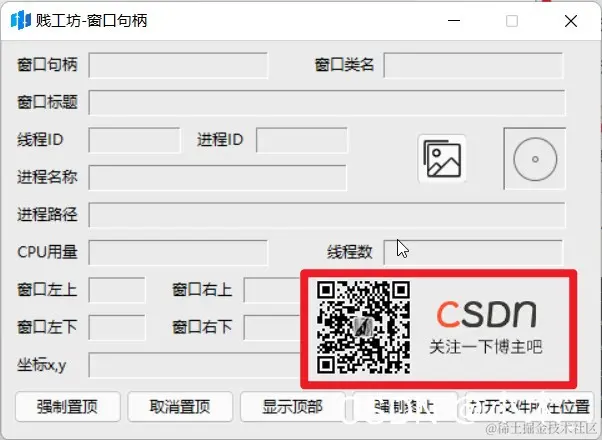602x440 pixels.
Task: Click the 显示顶部 button
Action: tap(293, 407)
